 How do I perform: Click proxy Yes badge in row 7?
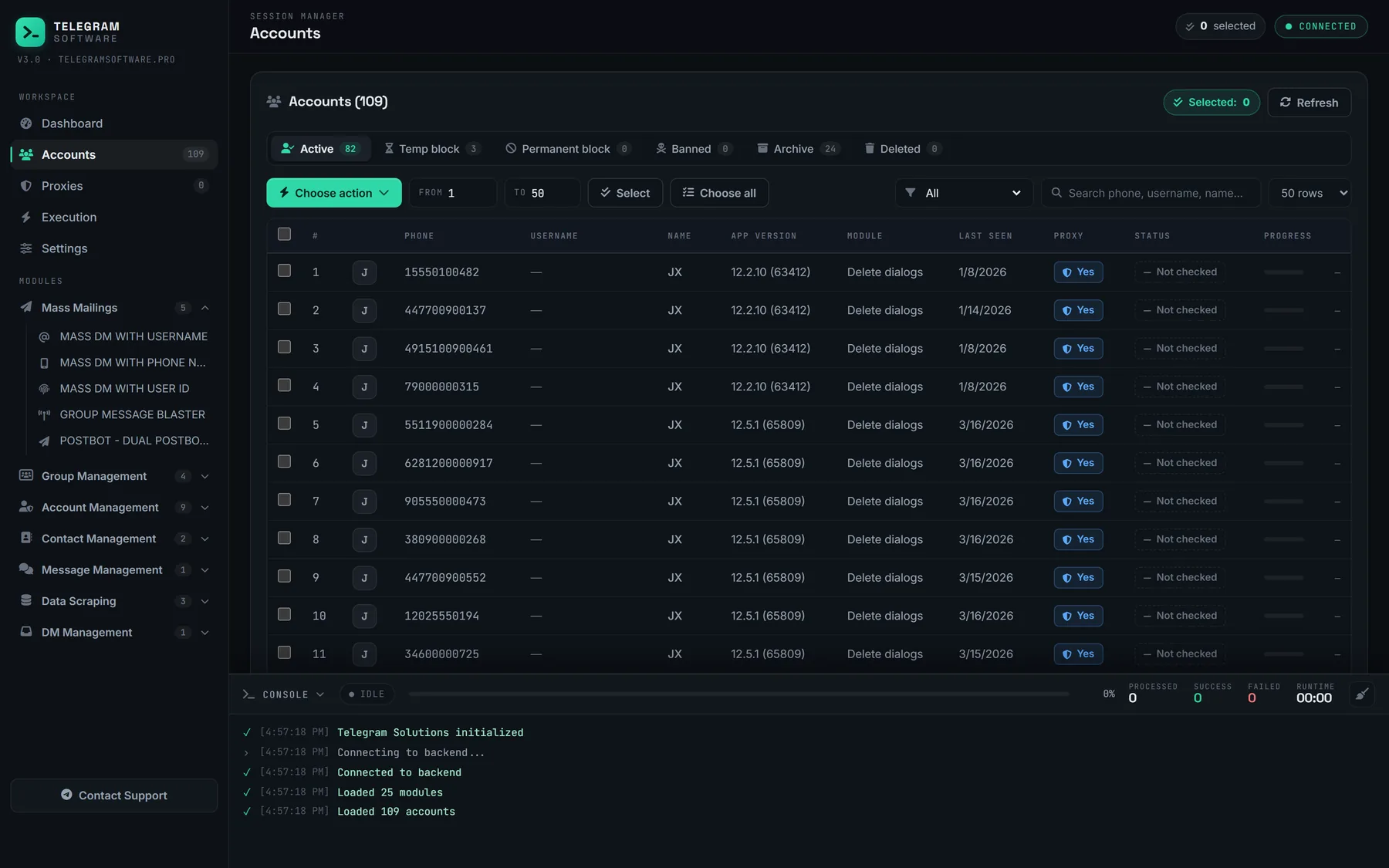pos(1078,502)
